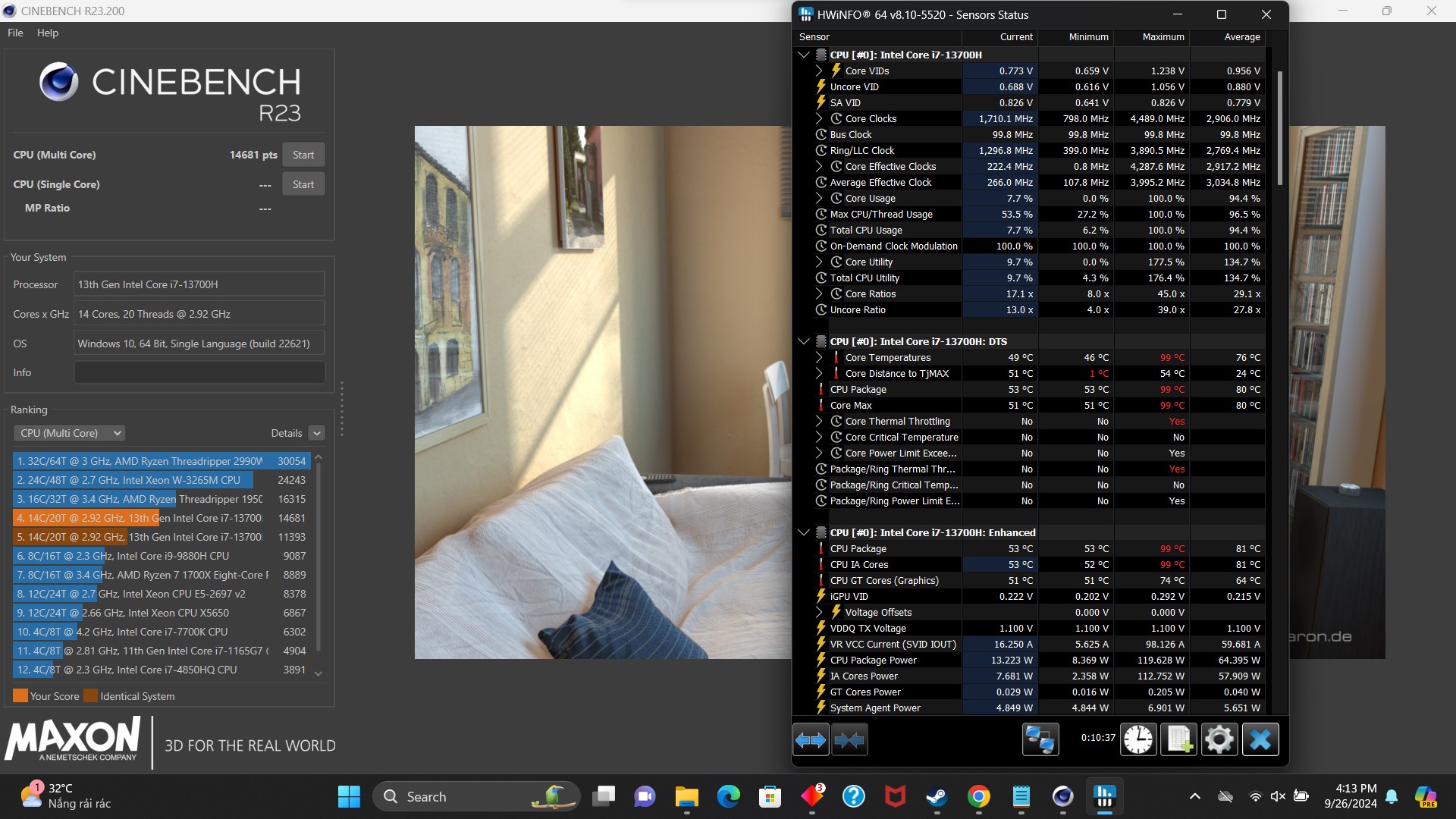Open File Explorer from the taskbar
The image size is (1456, 819).
click(687, 796)
